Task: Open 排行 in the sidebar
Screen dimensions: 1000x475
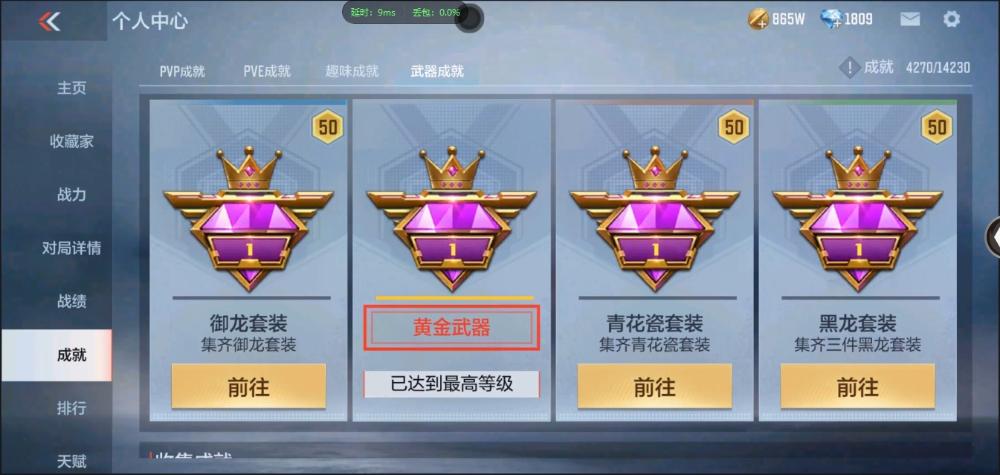Action: pos(71,407)
